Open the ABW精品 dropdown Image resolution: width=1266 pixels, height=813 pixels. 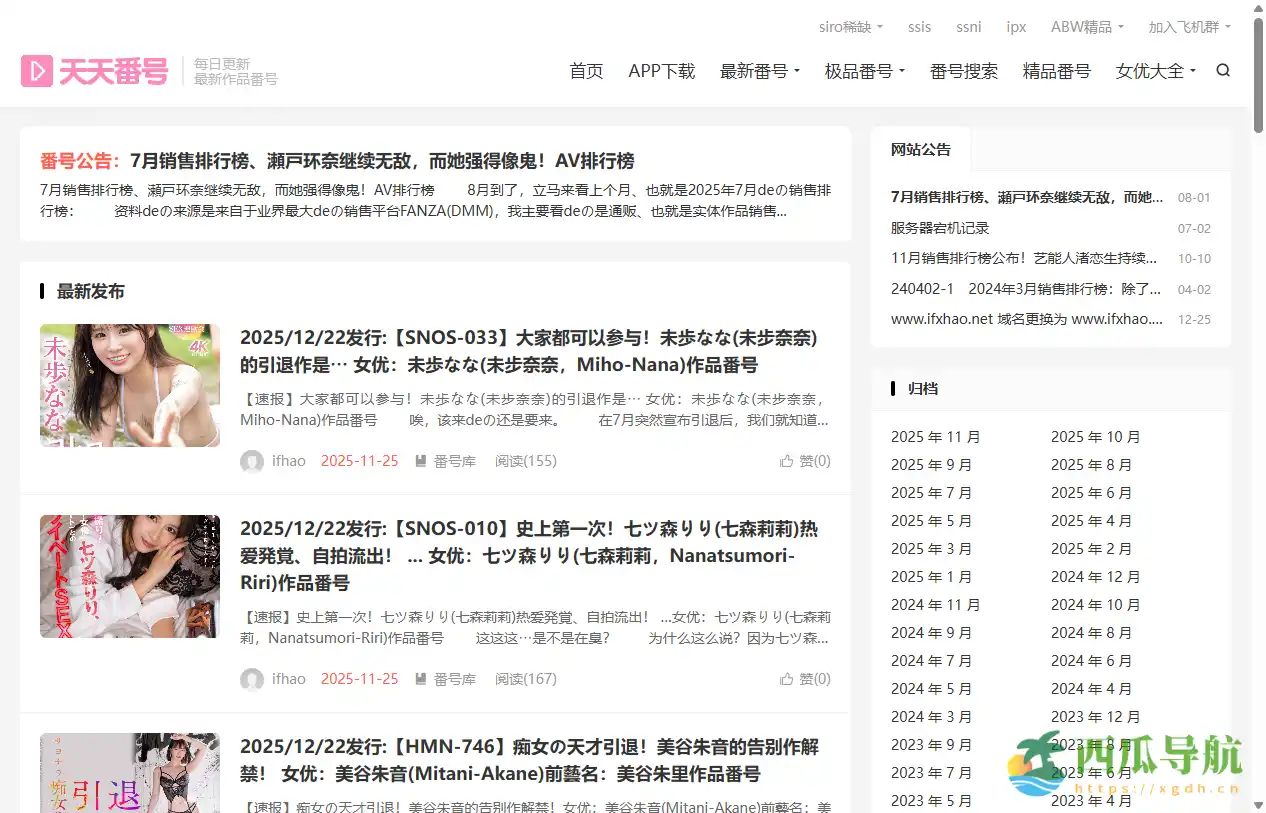(1087, 26)
